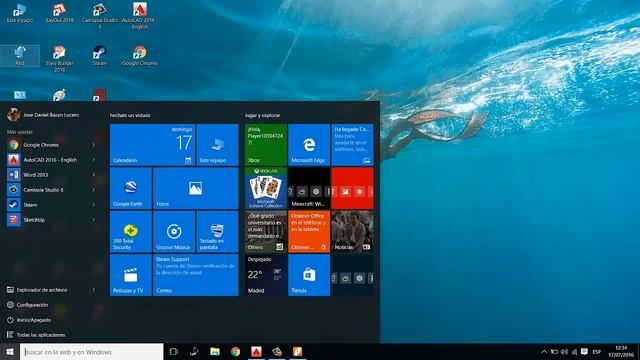
Task: Open the Calendario tile
Action: pyautogui.click(x=152, y=145)
